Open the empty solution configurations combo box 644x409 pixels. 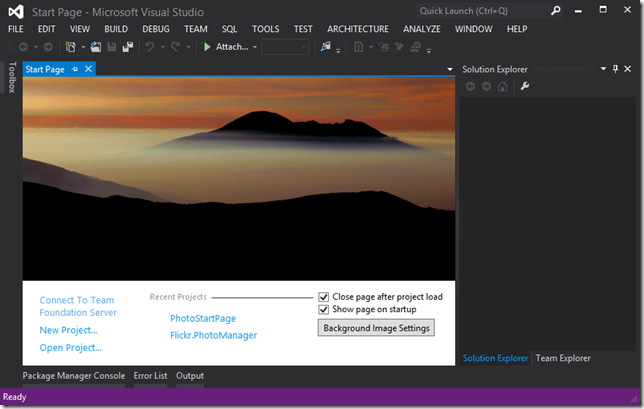285,47
